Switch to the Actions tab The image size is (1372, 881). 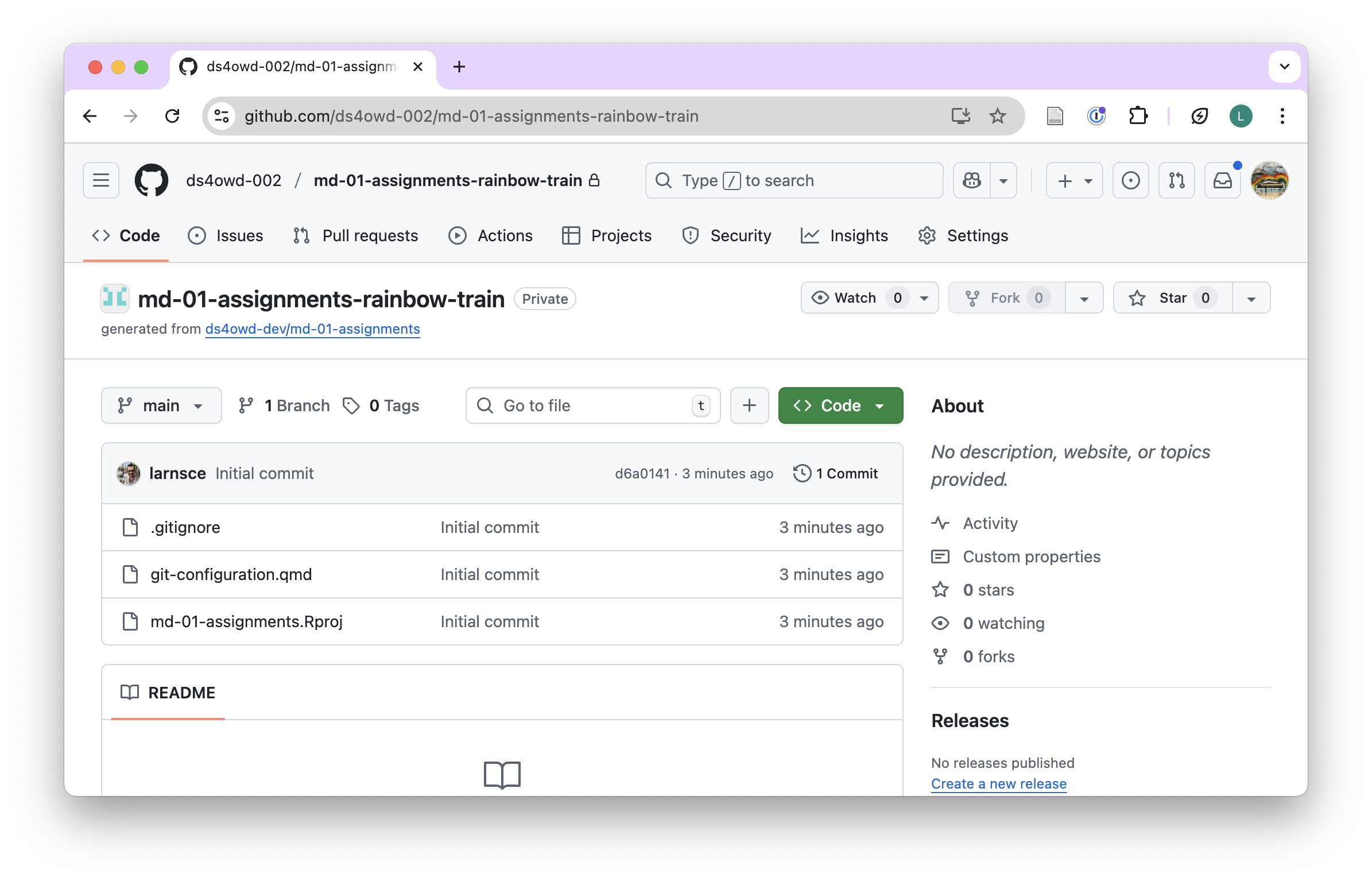coord(491,235)
